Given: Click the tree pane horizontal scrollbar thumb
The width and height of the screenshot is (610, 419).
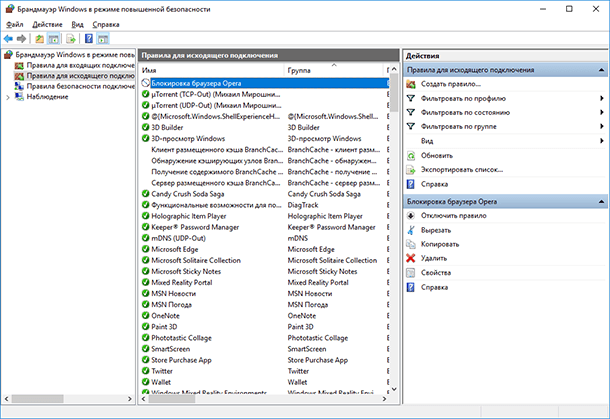Looking at the screenshot, I should (37, 399).
